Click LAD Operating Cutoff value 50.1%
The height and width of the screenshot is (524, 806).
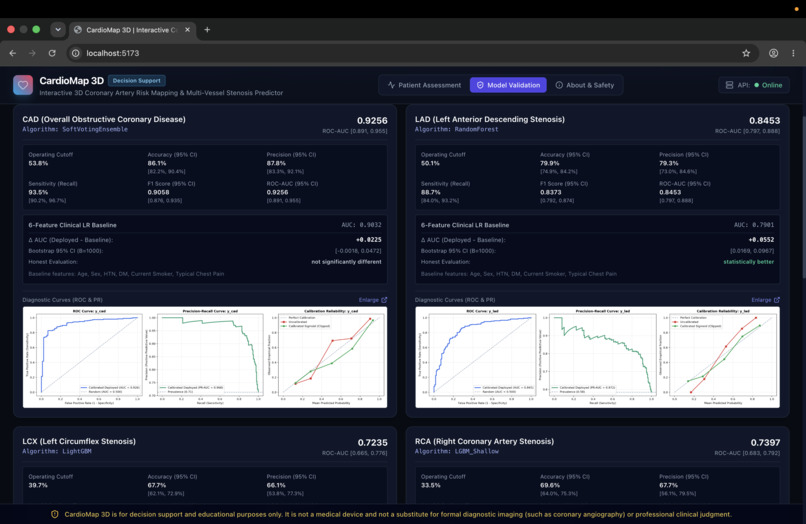[430, 164]
